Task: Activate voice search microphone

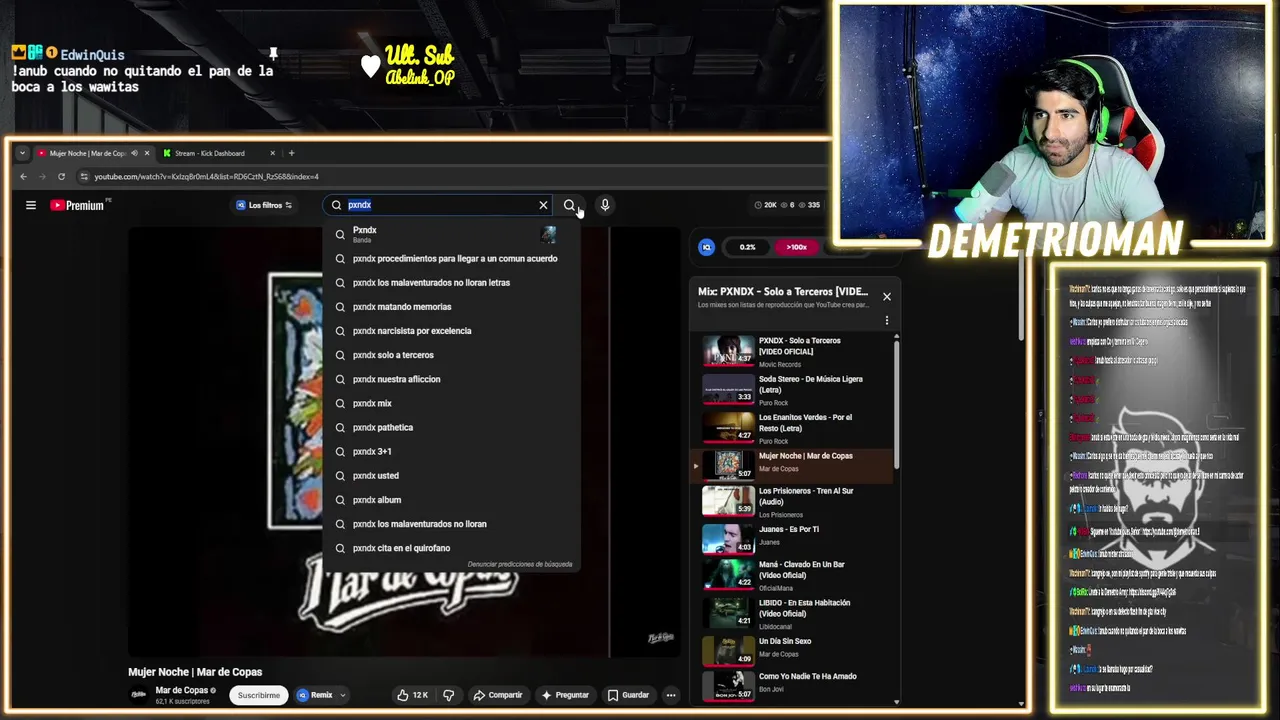Action: click(605, 205)
